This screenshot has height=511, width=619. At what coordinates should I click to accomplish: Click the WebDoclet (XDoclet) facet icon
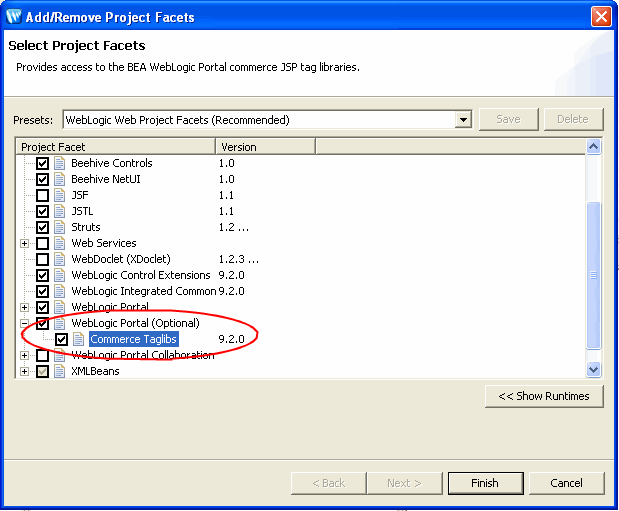click(x=60, y=259)
